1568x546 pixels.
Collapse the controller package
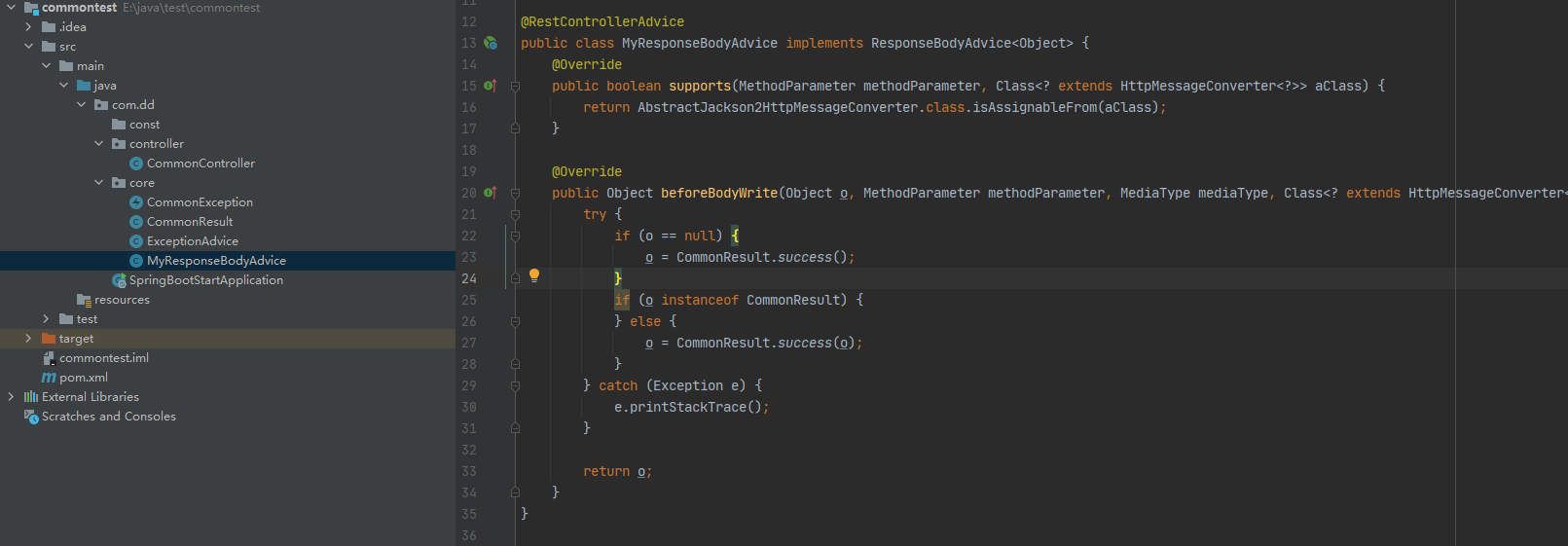[x=99, y=144]
